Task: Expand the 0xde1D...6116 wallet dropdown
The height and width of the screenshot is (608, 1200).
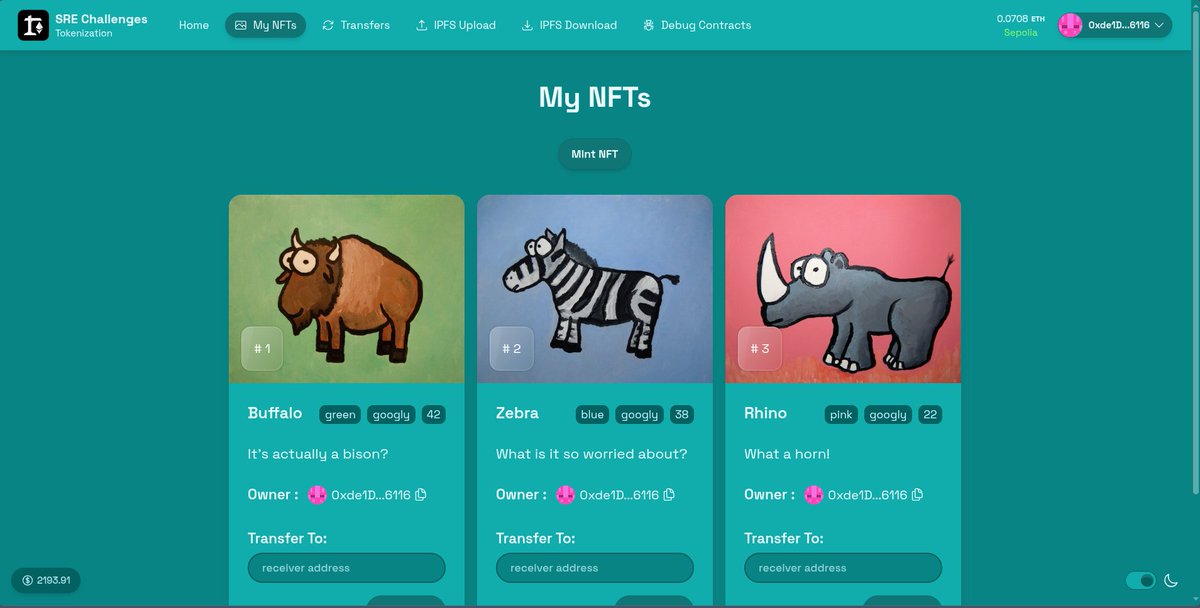Action: (x=1159, y=24)
